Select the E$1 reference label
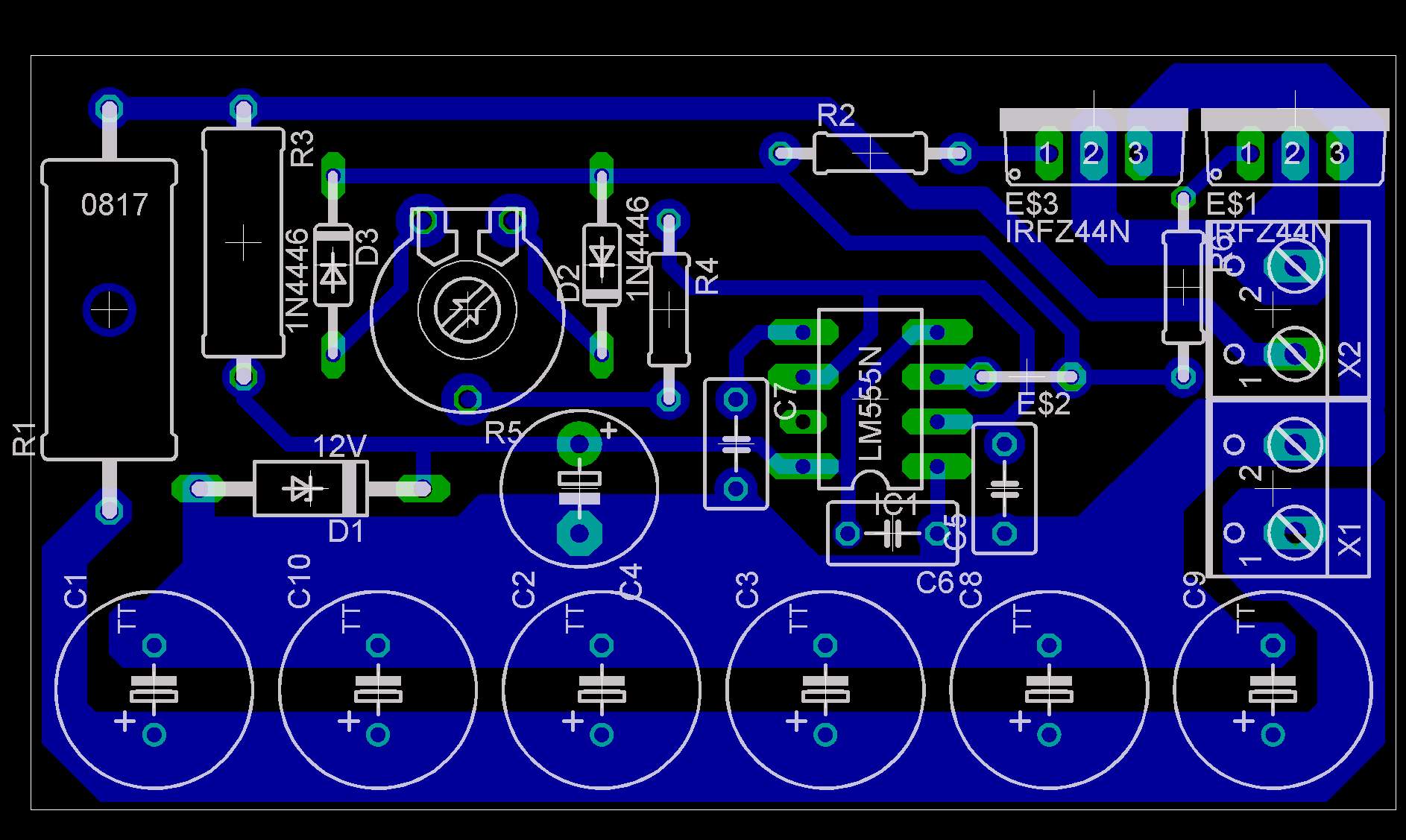Viewport: 1406px width, 840px height. pos(1232,203)
